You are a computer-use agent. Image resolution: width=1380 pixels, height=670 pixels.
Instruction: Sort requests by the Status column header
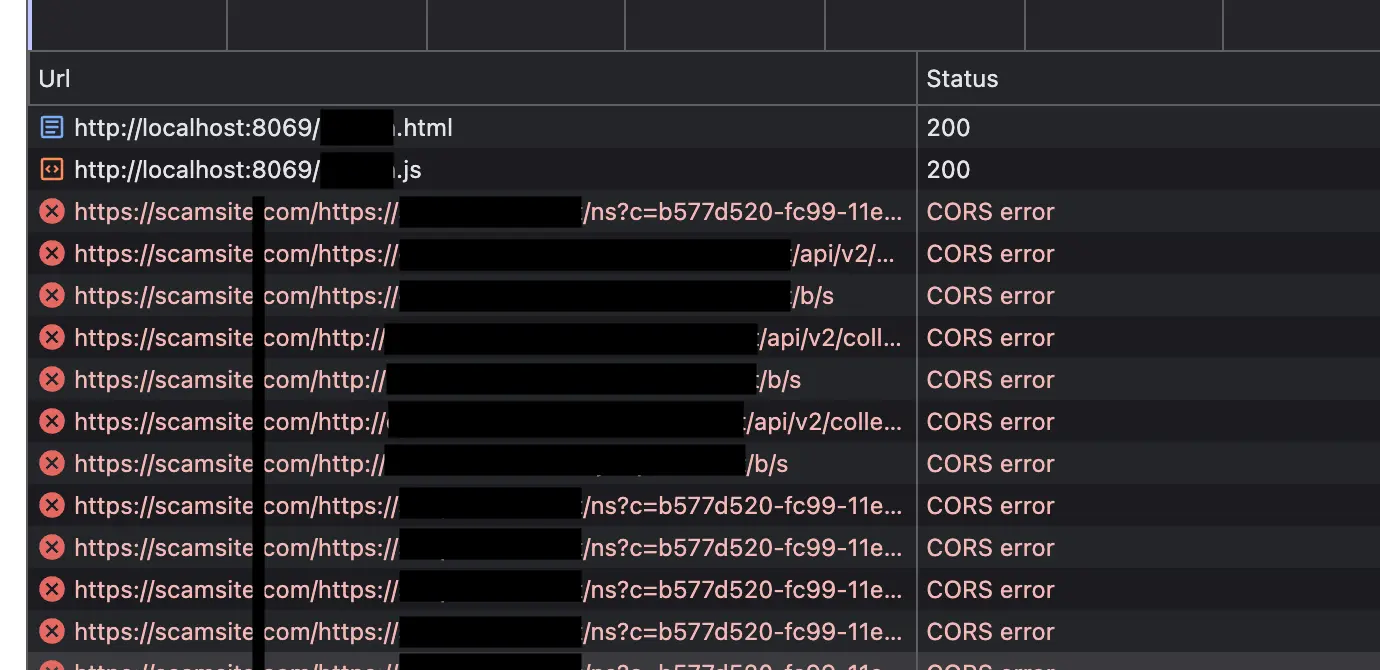click(x=961, y=78)
